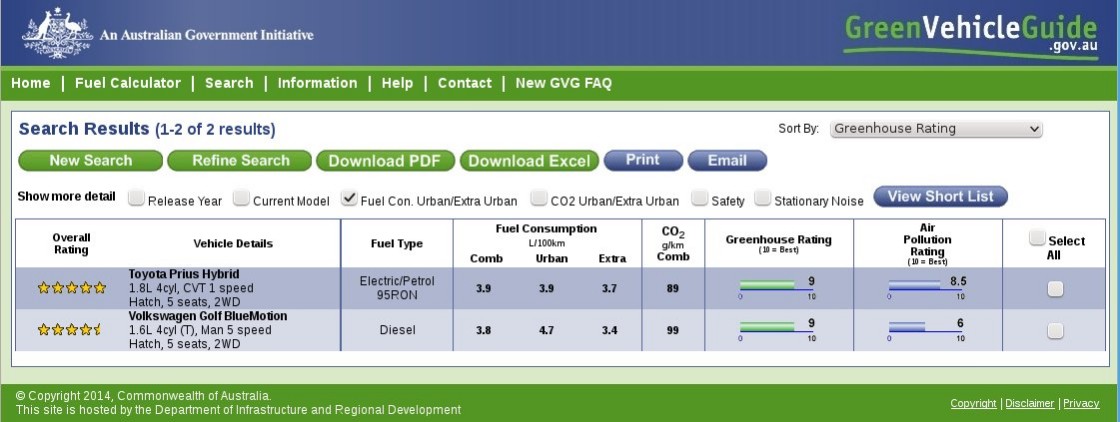Click the Toyota Prius Hybrid vehicle name

pos(184,274)
